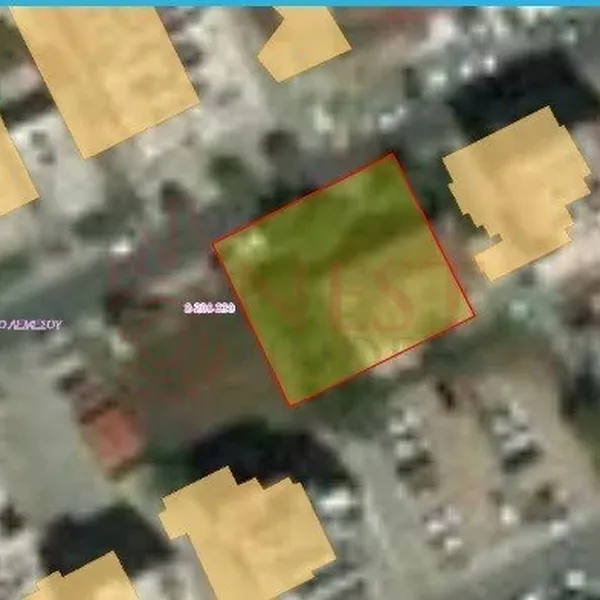Viewport: 600px width, 600px height.
Task: Click the right corner of the red parcel outline
Action: tap(474, 316)
